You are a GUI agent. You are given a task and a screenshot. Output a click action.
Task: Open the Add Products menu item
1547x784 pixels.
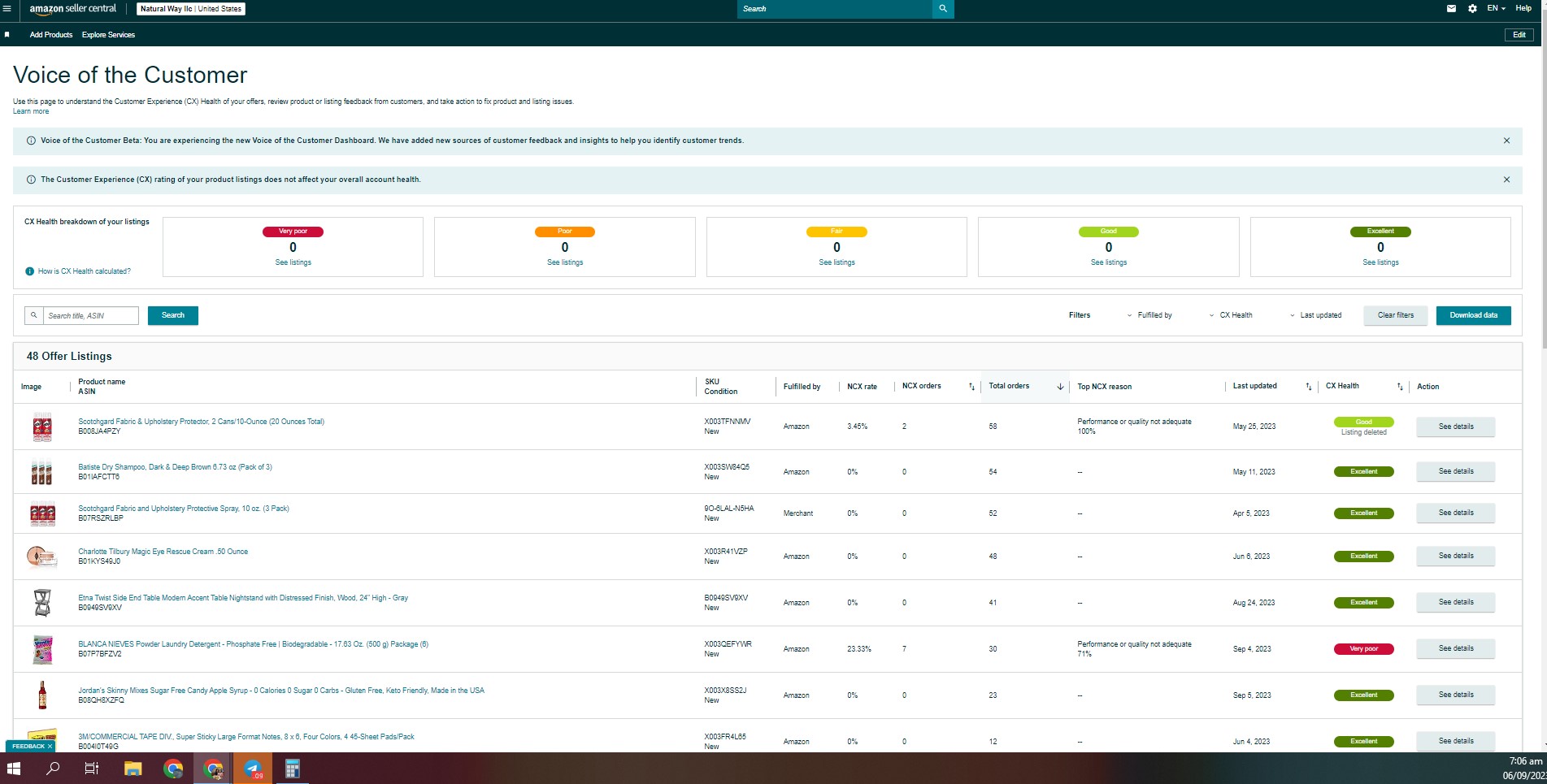(51, 35)
